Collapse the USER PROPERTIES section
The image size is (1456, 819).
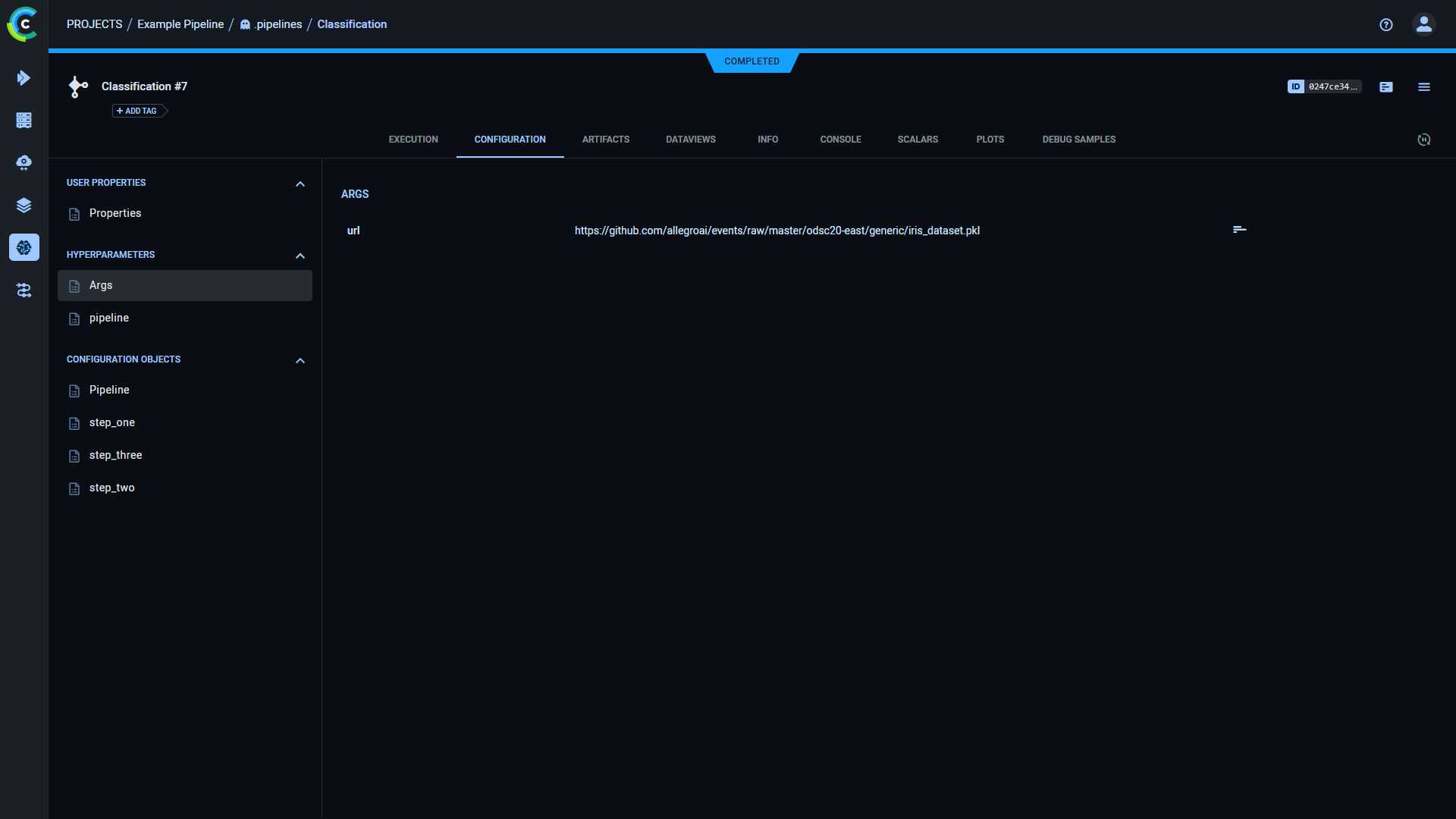[x=300, y=184]
